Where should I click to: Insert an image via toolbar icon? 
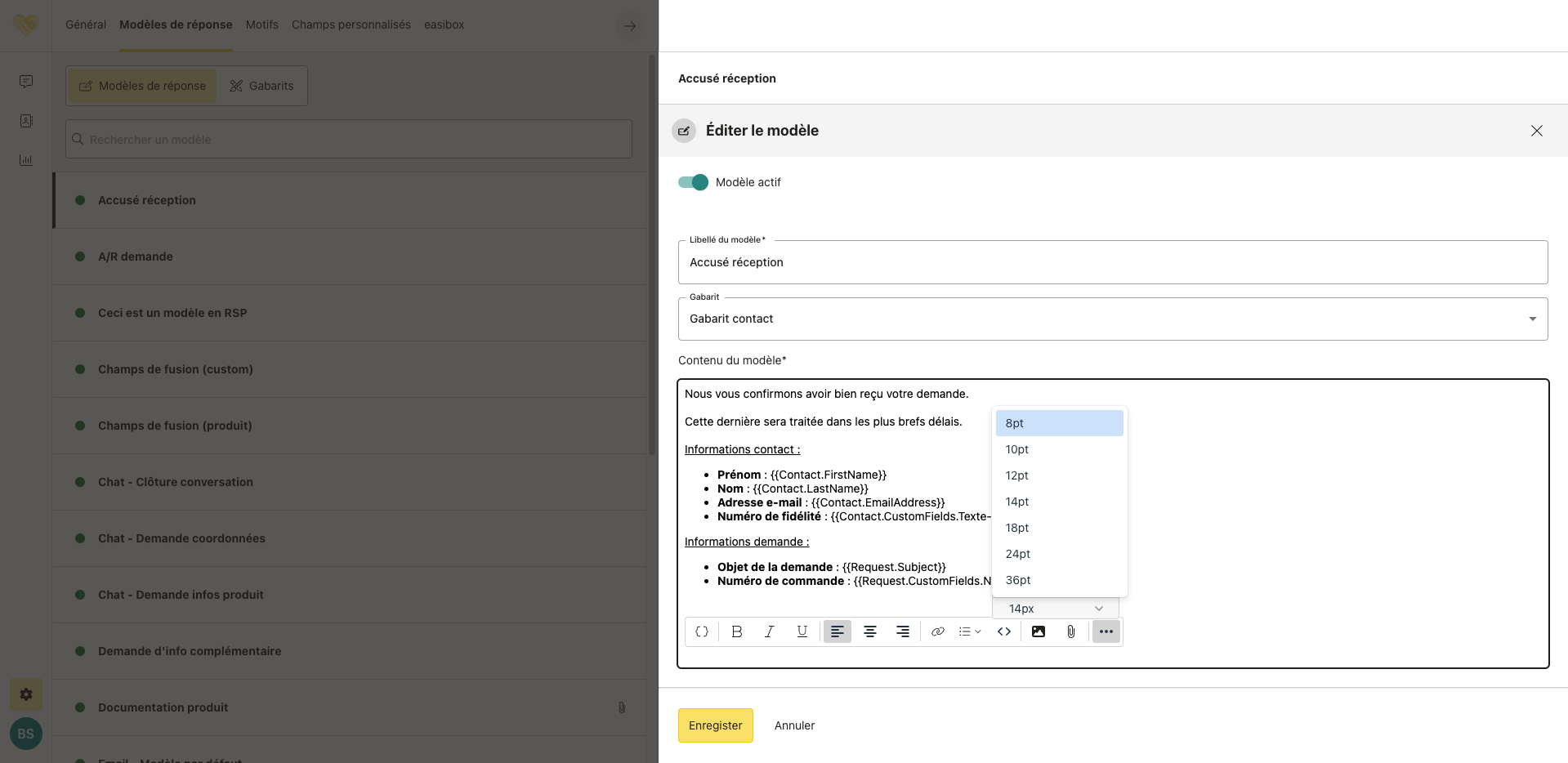1038,631
